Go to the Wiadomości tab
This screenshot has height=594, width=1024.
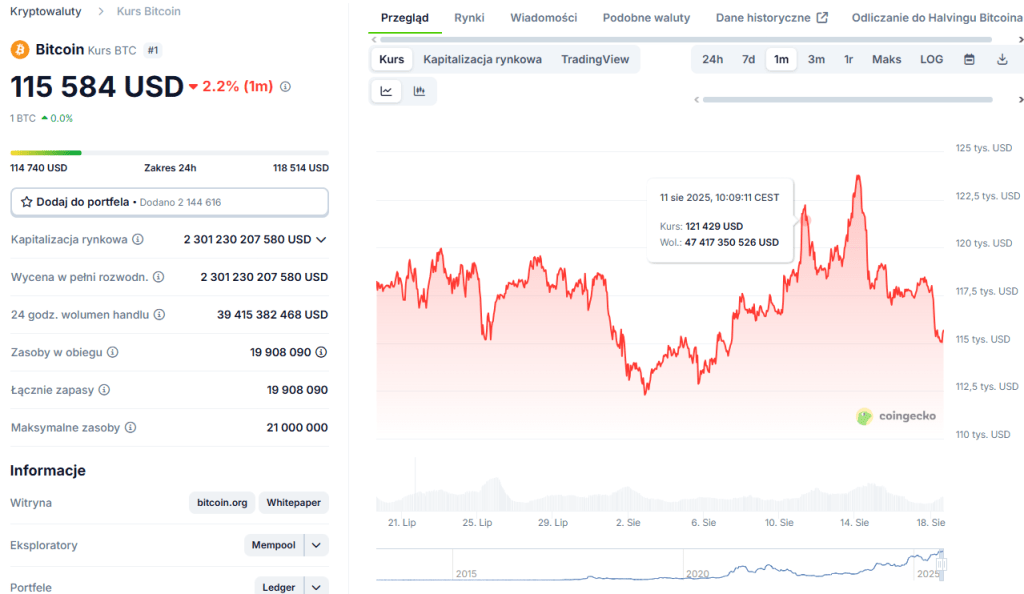[543, 18]
